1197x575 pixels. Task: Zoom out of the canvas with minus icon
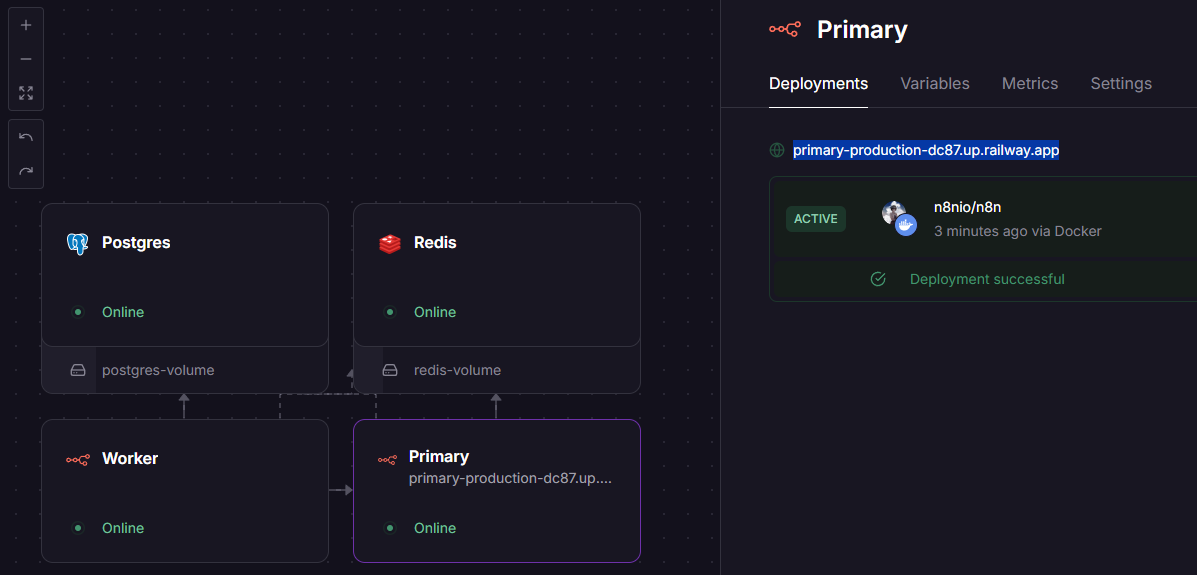pyautogui.click(x=26, y=59)
